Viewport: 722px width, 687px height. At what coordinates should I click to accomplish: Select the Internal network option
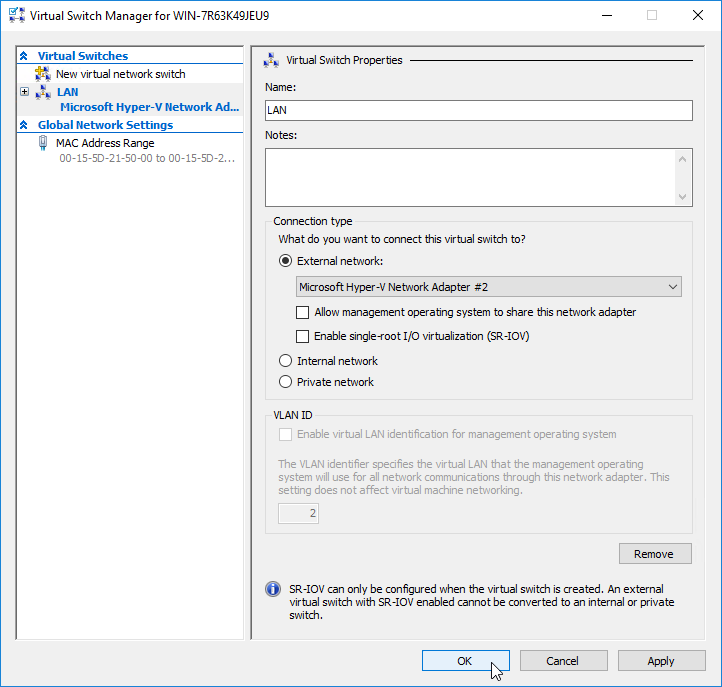(x=286, y=361)
